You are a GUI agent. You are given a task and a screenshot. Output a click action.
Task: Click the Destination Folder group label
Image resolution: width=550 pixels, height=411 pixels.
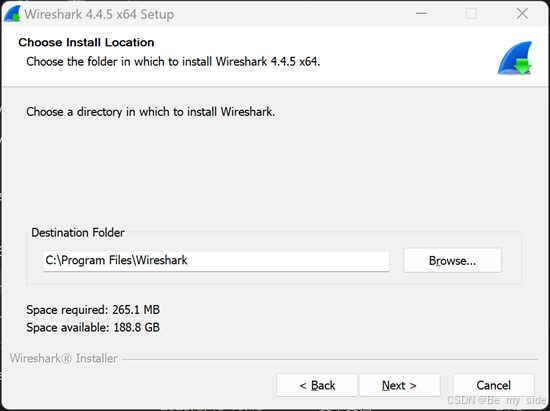coord(78,233)
